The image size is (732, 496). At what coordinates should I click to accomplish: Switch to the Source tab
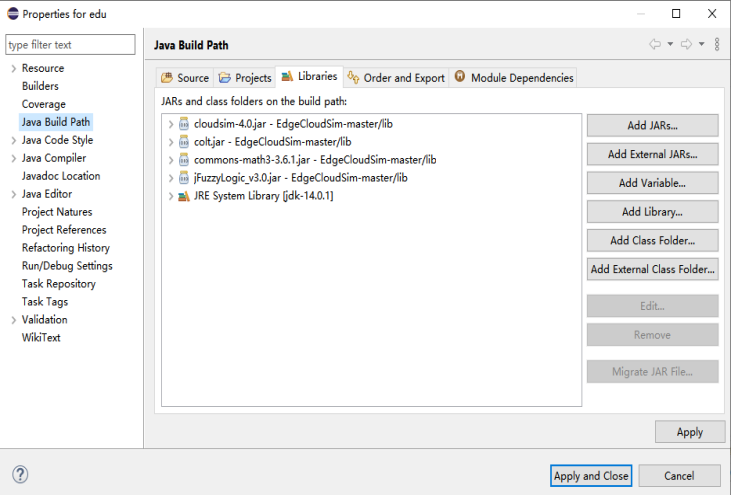pyautogui.click(x=185, y=78)
